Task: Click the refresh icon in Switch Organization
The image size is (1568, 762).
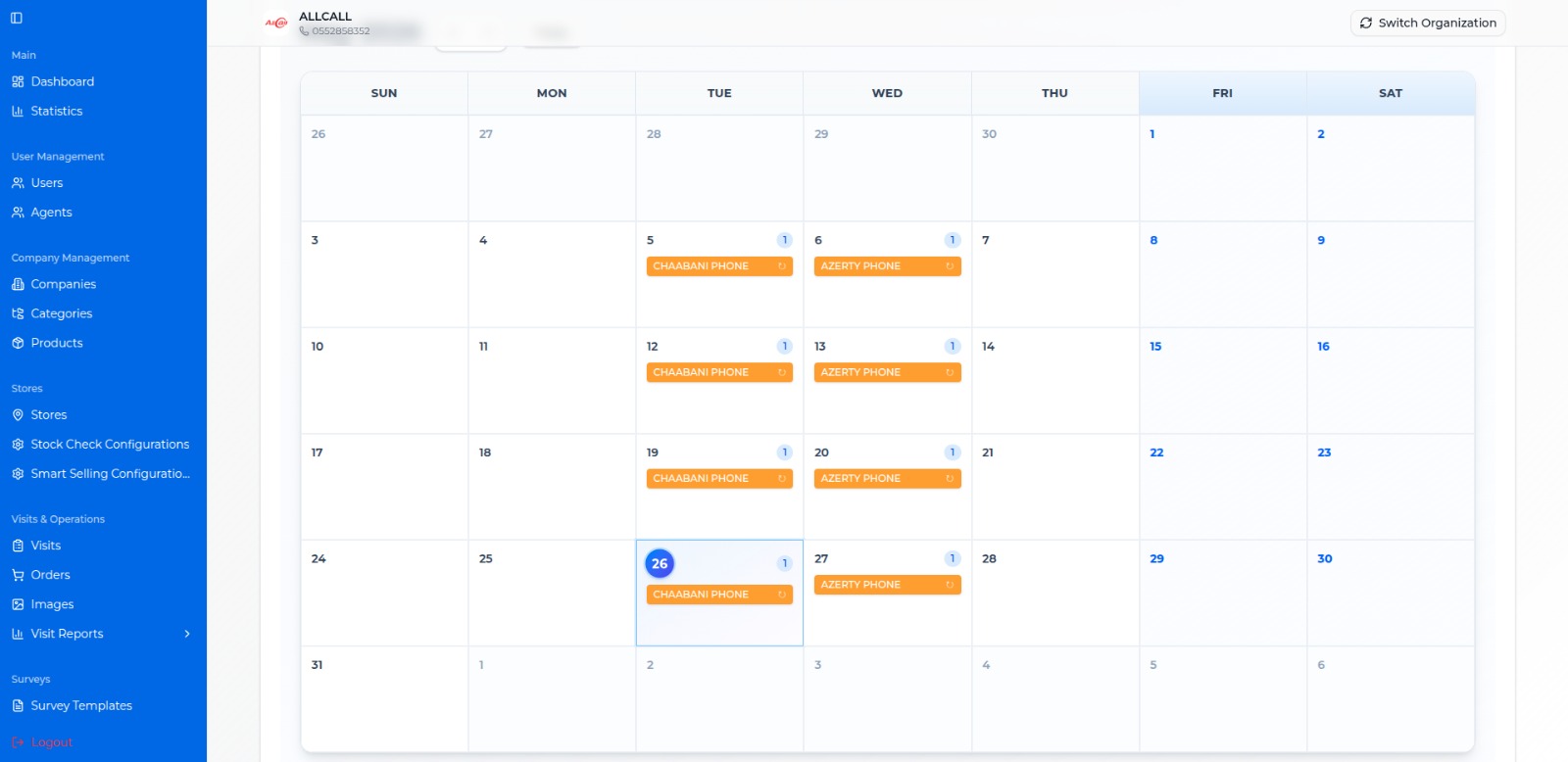Action: (x=1366, y=23)
